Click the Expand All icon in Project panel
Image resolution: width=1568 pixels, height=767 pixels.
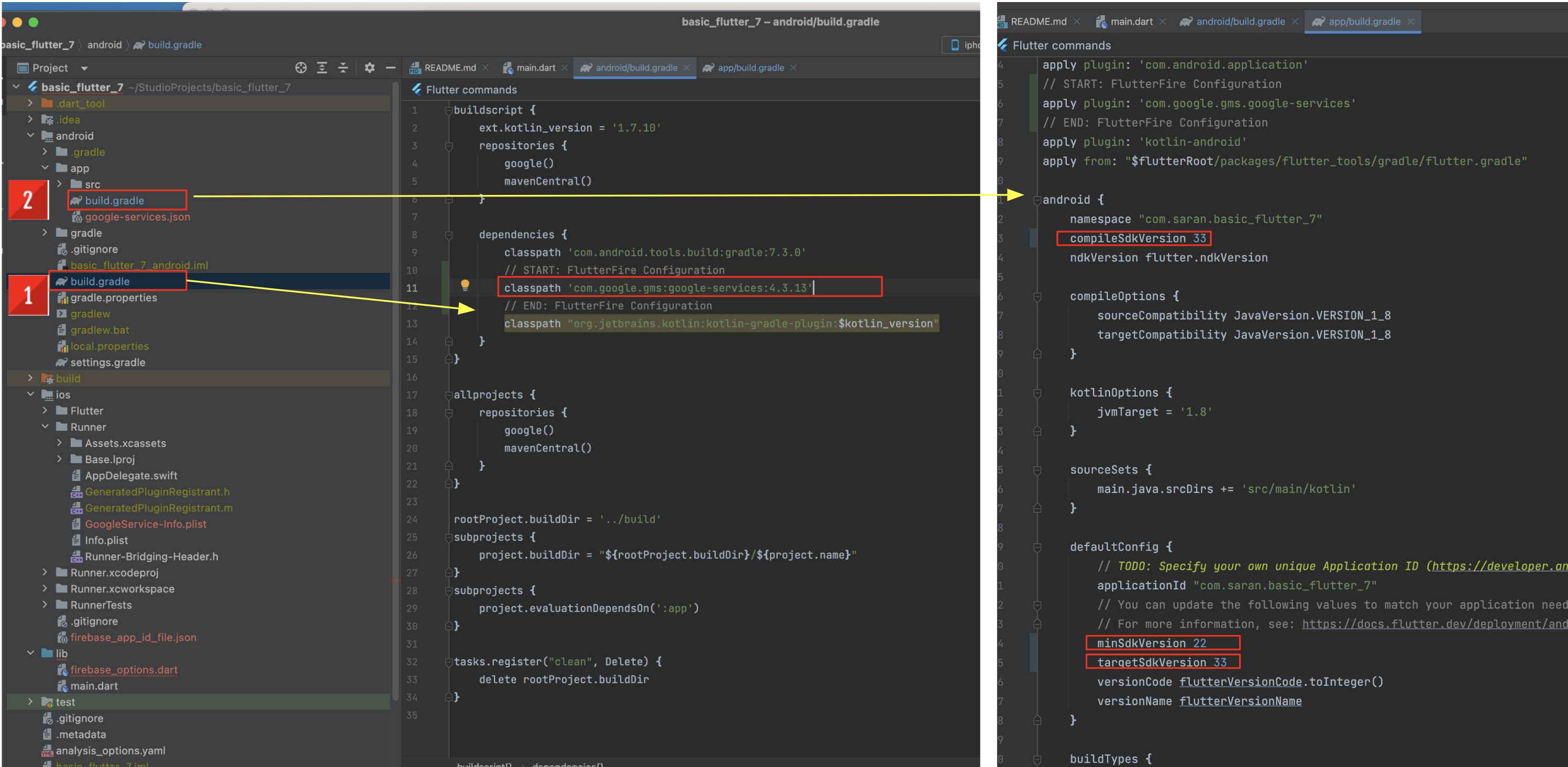(322, 68)
